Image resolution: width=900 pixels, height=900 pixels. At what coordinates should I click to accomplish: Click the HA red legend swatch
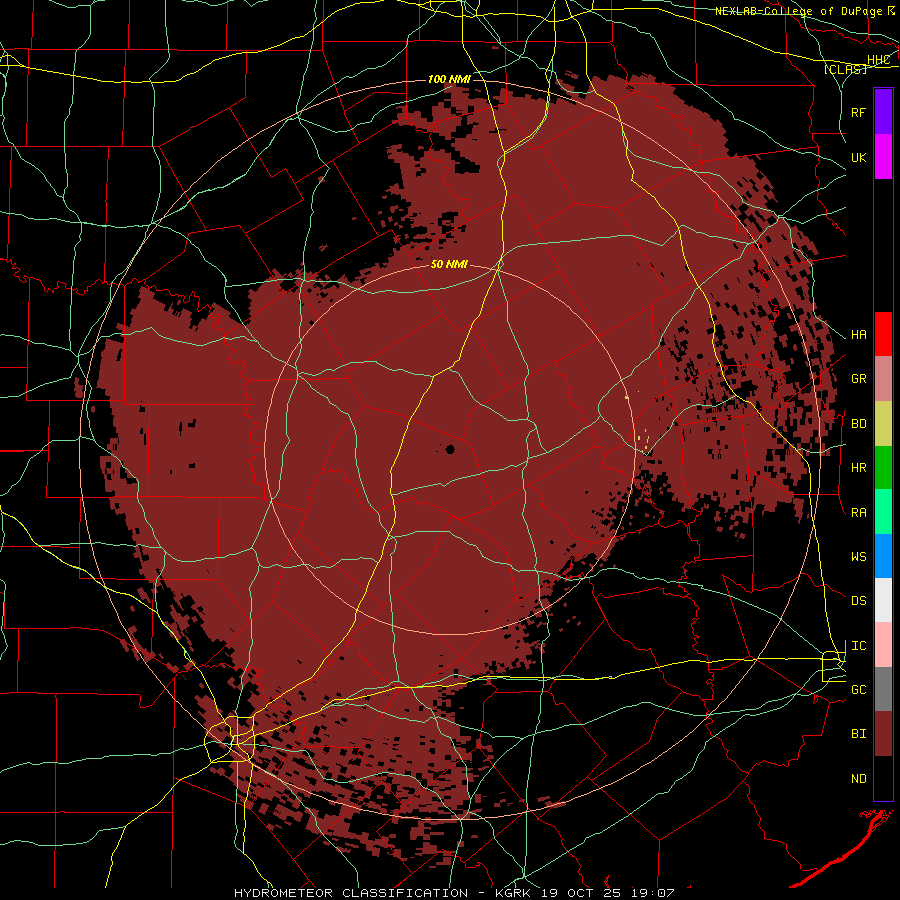pos(883,334)
